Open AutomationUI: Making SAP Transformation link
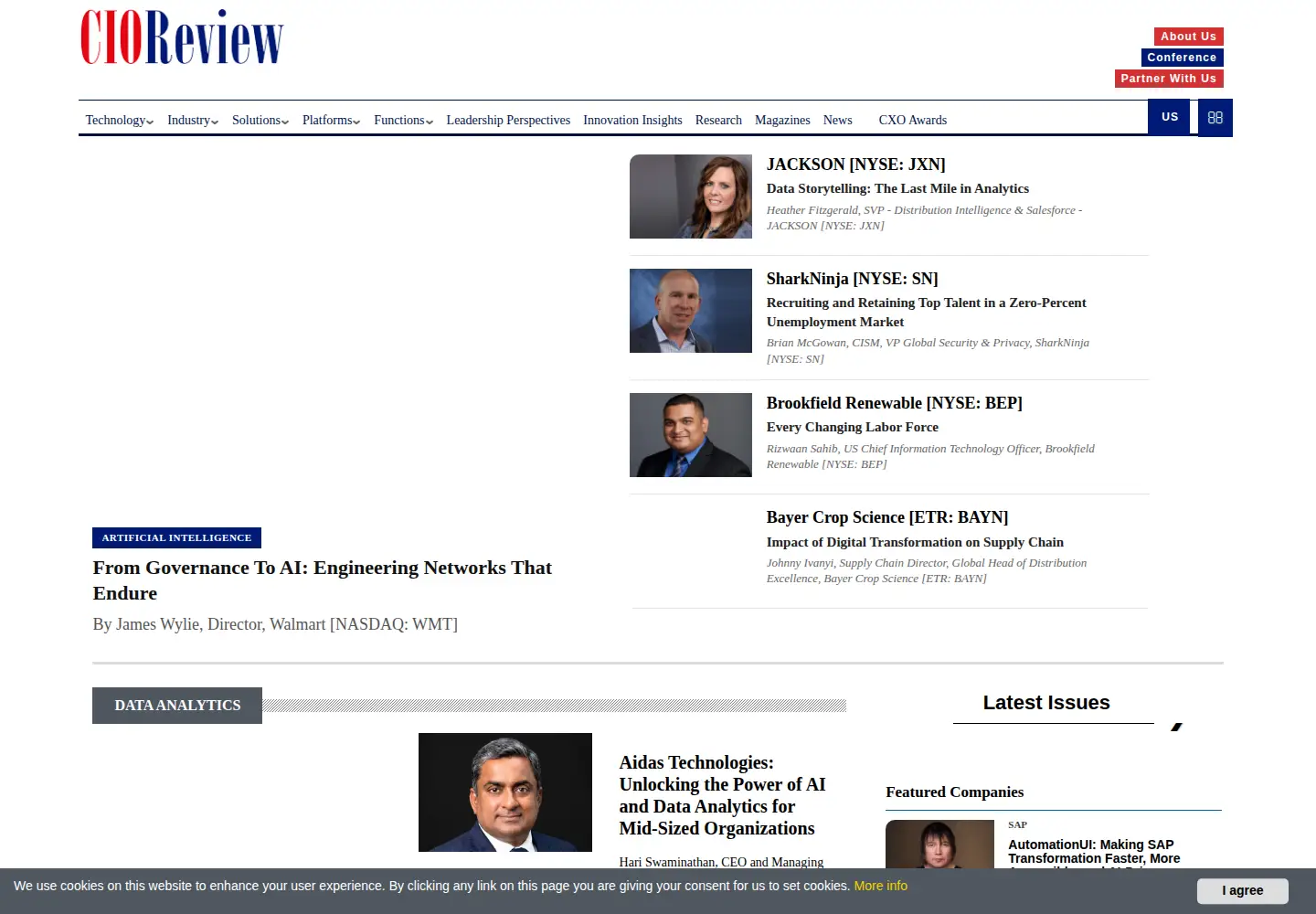The image size is (1316, 914). click(1094, 852)
